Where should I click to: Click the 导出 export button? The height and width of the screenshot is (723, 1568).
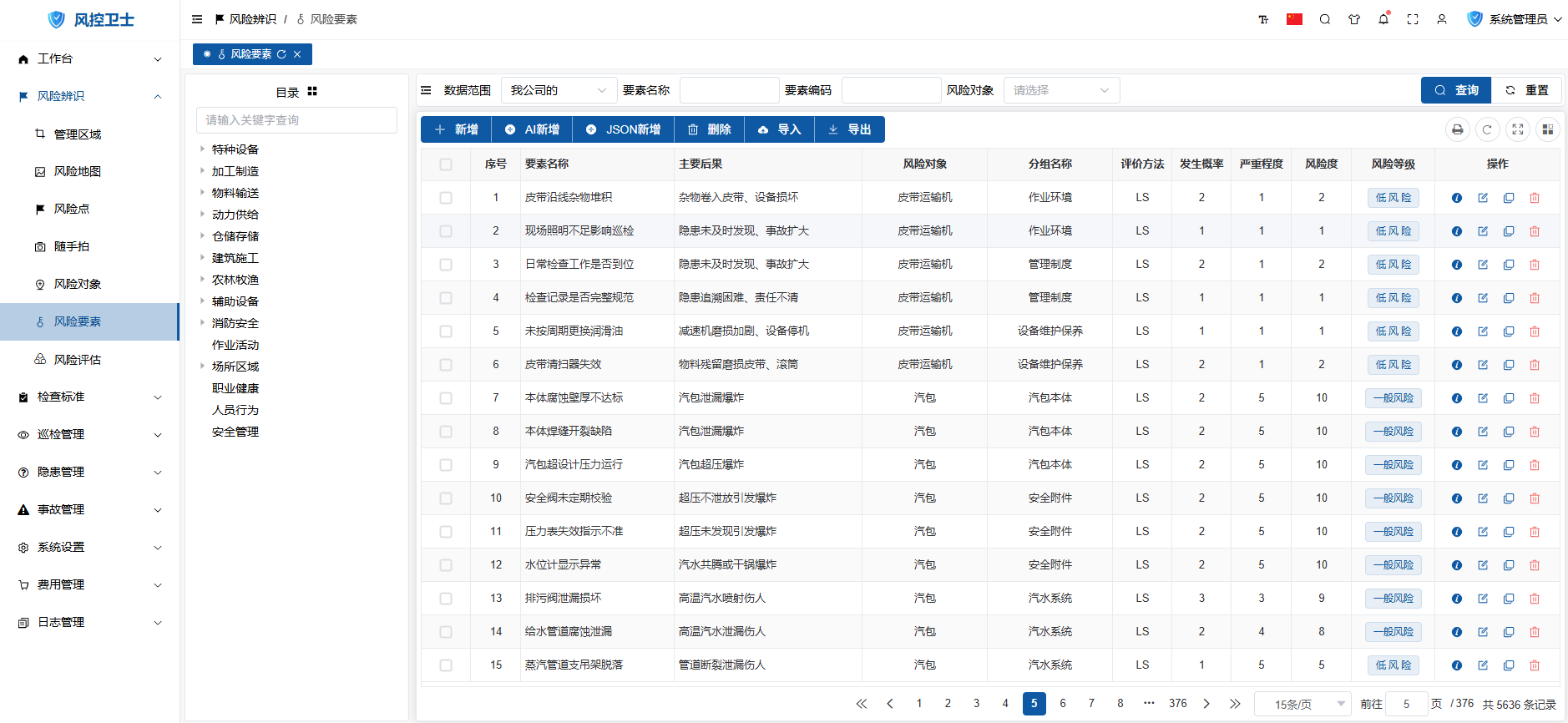(849, 129)
